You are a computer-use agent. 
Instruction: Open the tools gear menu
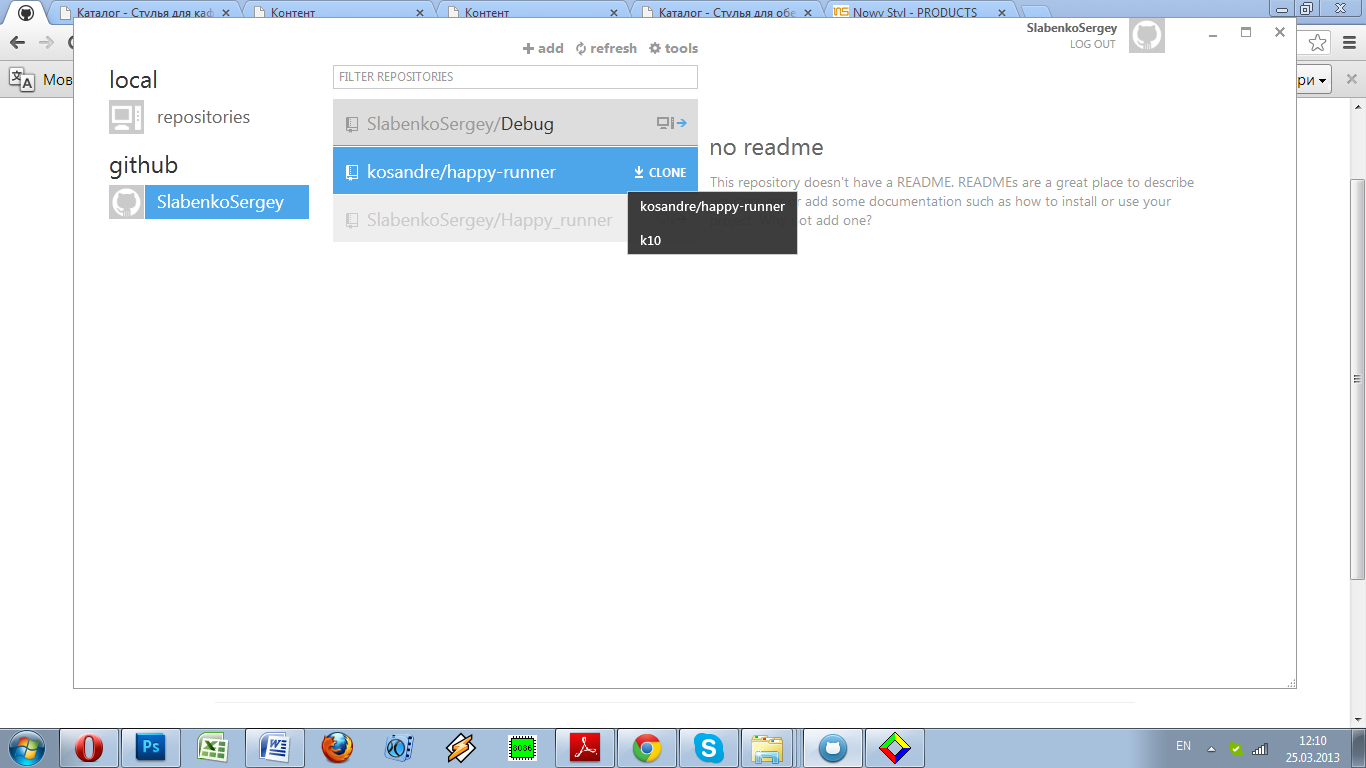click(x=673, y=48)
